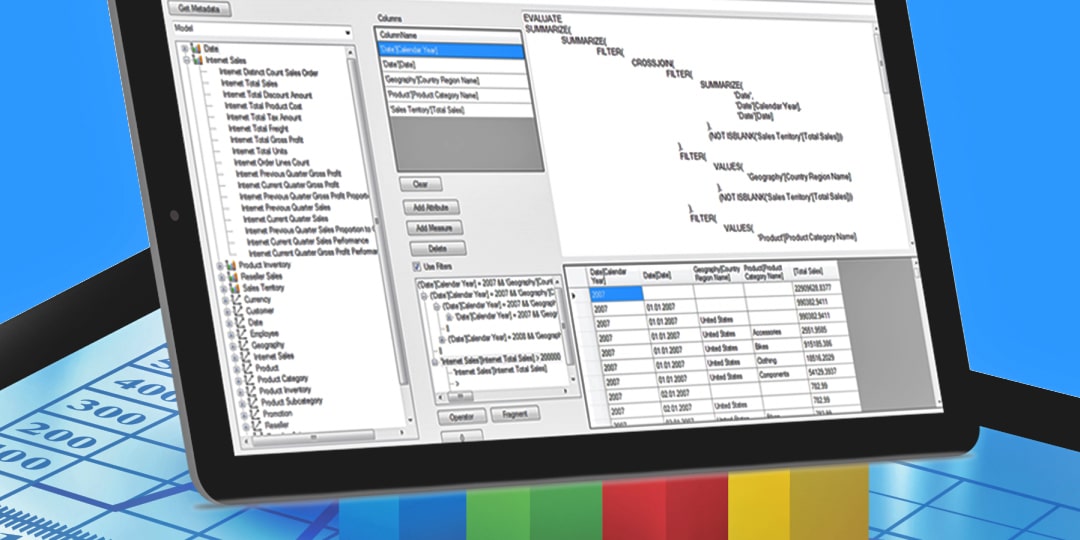The image size is (1080, 540).
Task: Click the Sales Territory measure group icon
Action: (234, 288)
